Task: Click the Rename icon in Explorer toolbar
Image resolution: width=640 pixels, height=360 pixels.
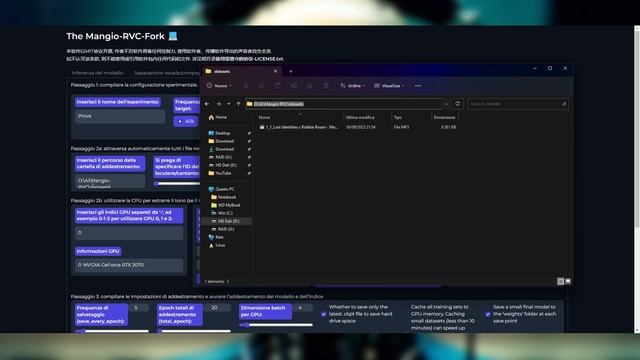Action: coord(294,86)
